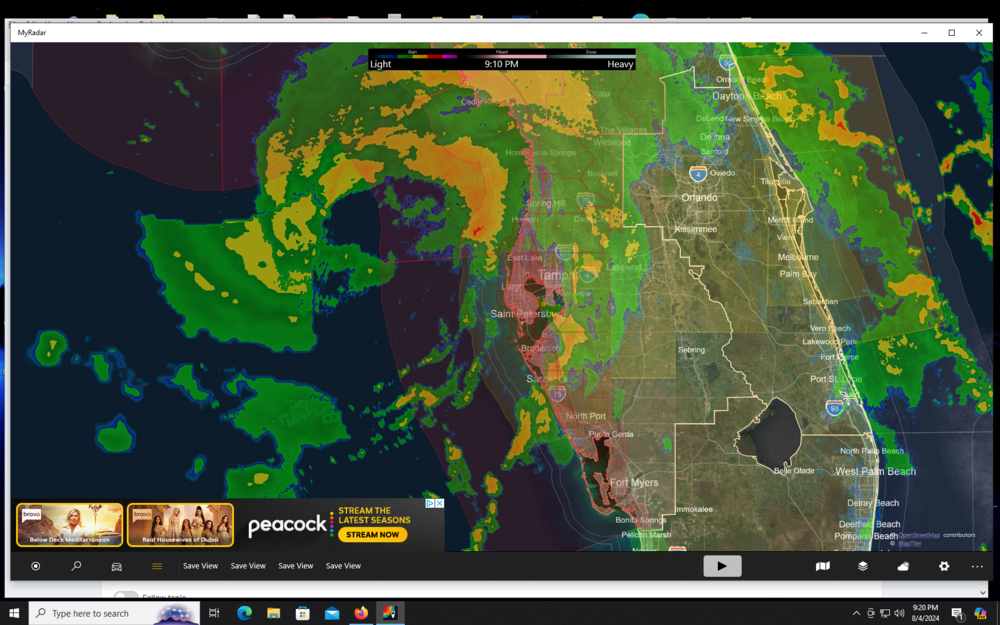Expand the hidden system tray icons
The image size is (1000, 625).
tap(856, 613)
